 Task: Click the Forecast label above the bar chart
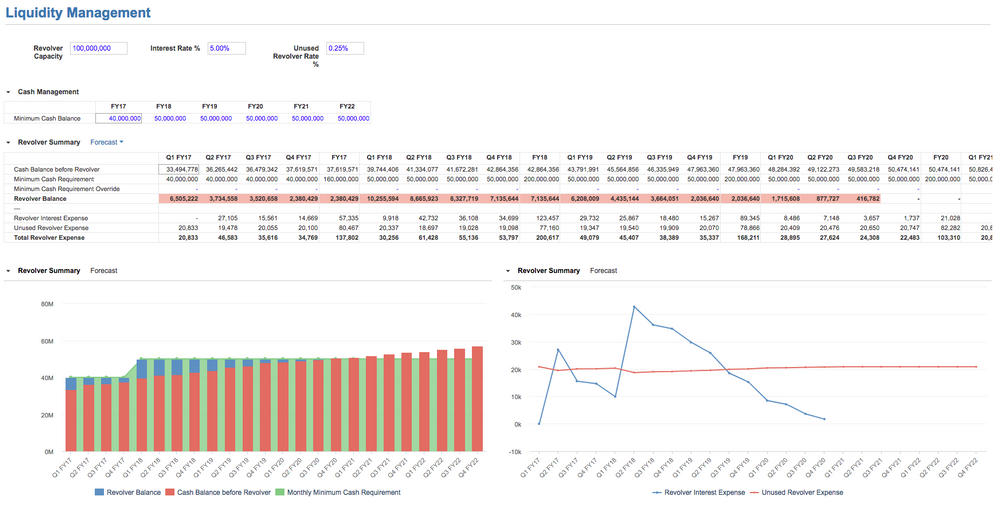pyautogui.click(x=104, y=270)
